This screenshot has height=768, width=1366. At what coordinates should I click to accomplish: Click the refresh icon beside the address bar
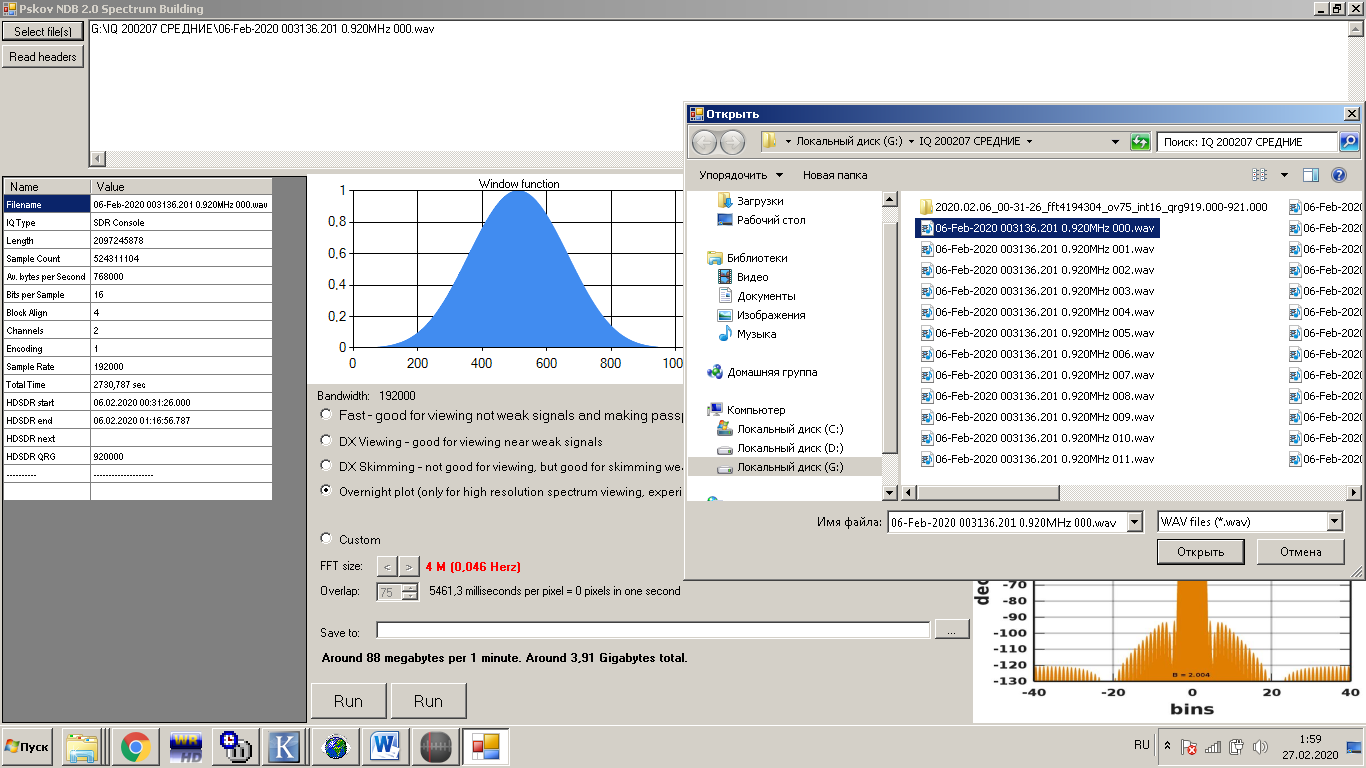(1140, 142)
